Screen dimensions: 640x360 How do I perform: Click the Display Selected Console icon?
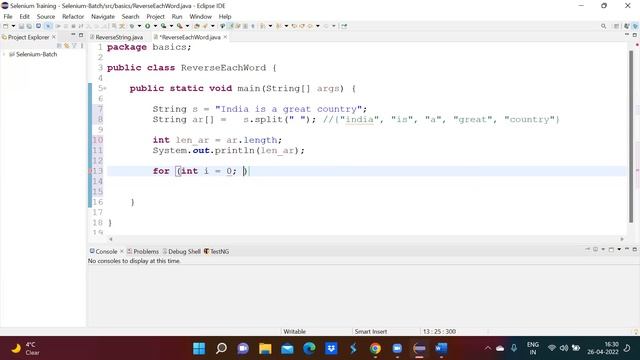[x=596, y=249]
